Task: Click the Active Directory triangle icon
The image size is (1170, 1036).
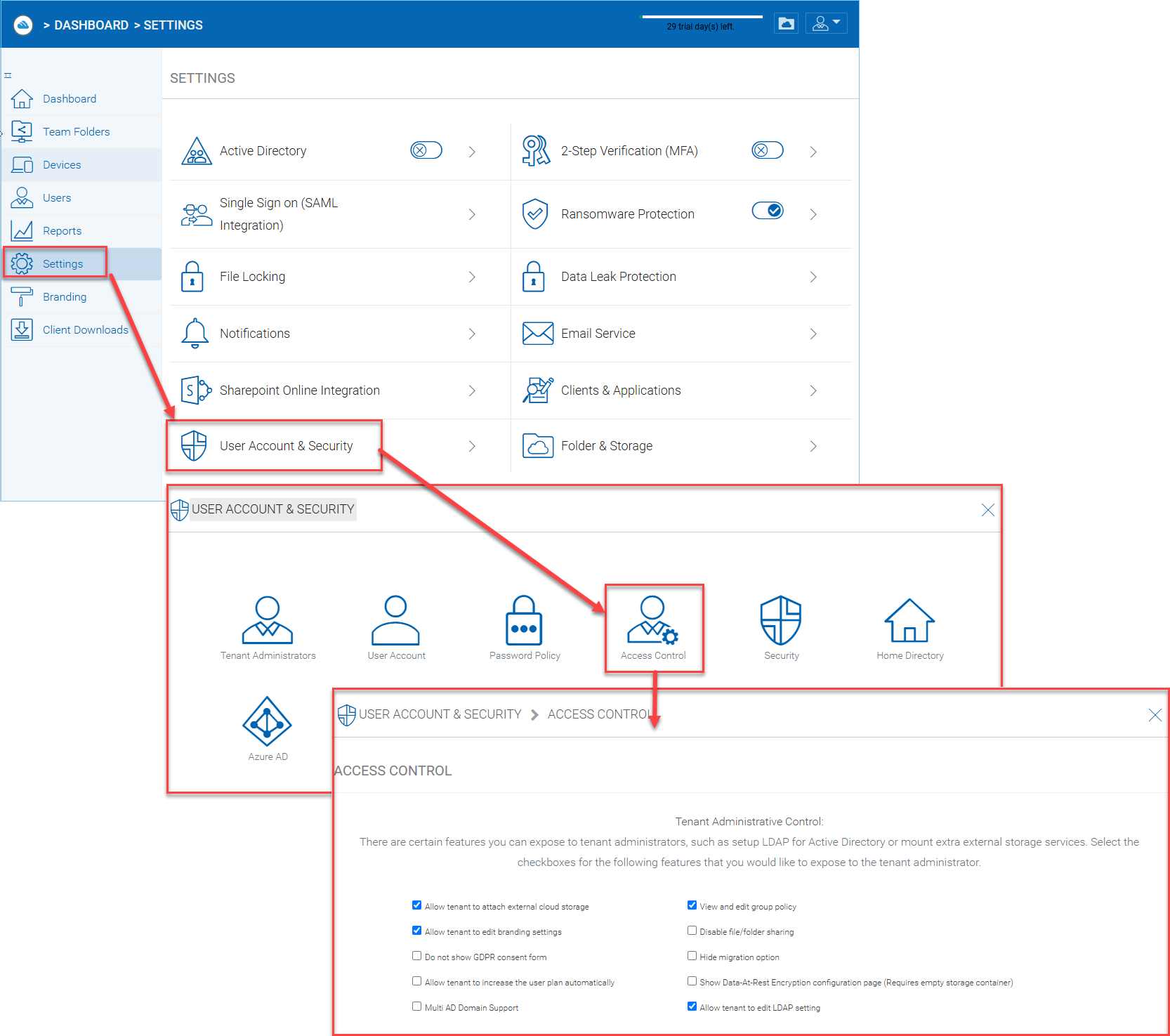Action: pos(197,151)
